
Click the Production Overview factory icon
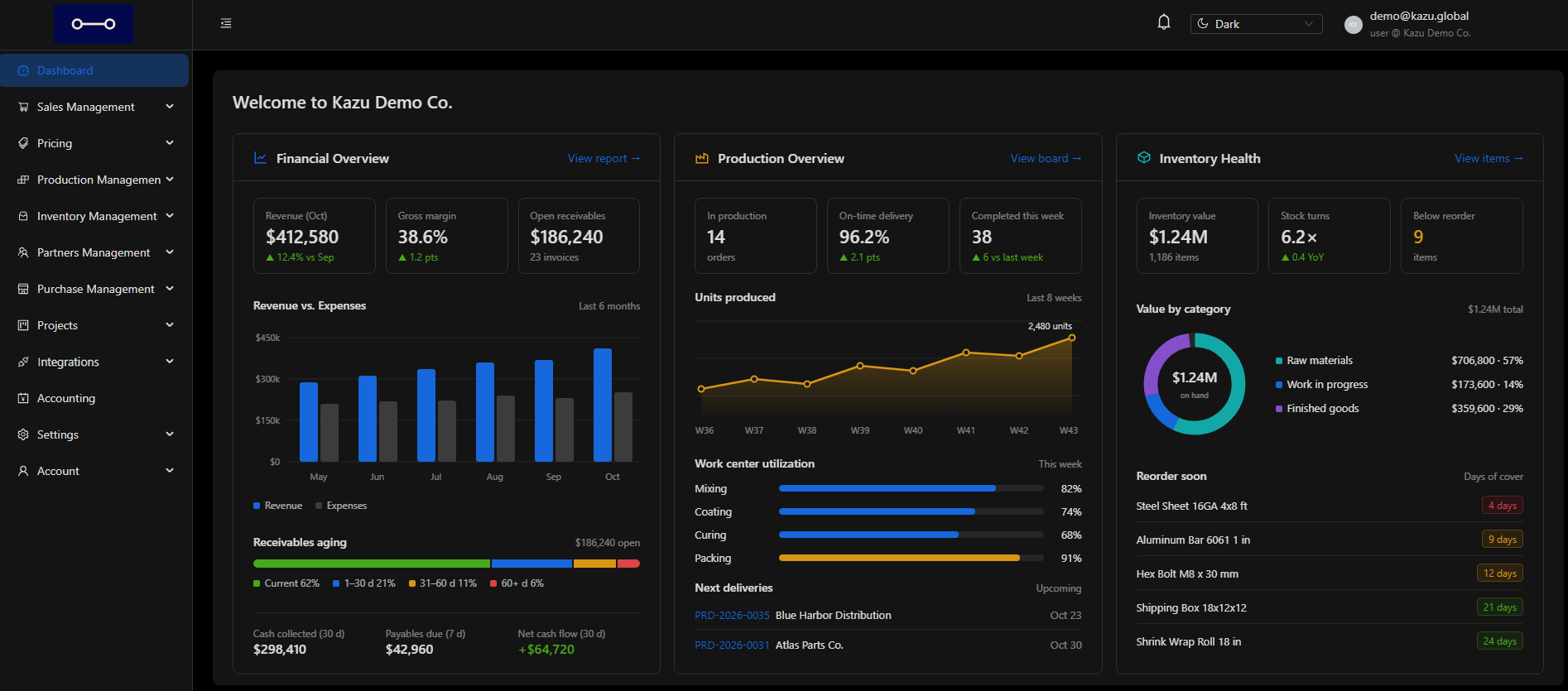pyautogui.click(x=702, y=158)
